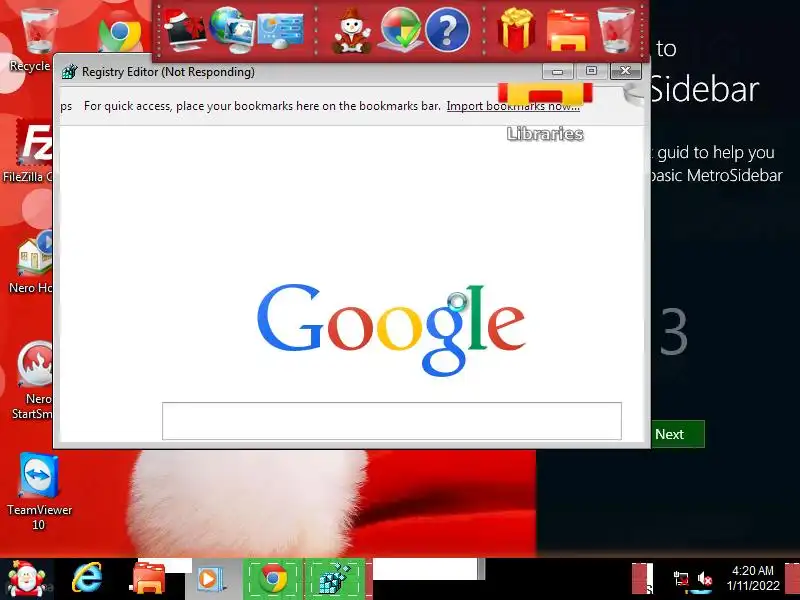
Task: Close the Registry Editor window
Action: pos(626,71)
